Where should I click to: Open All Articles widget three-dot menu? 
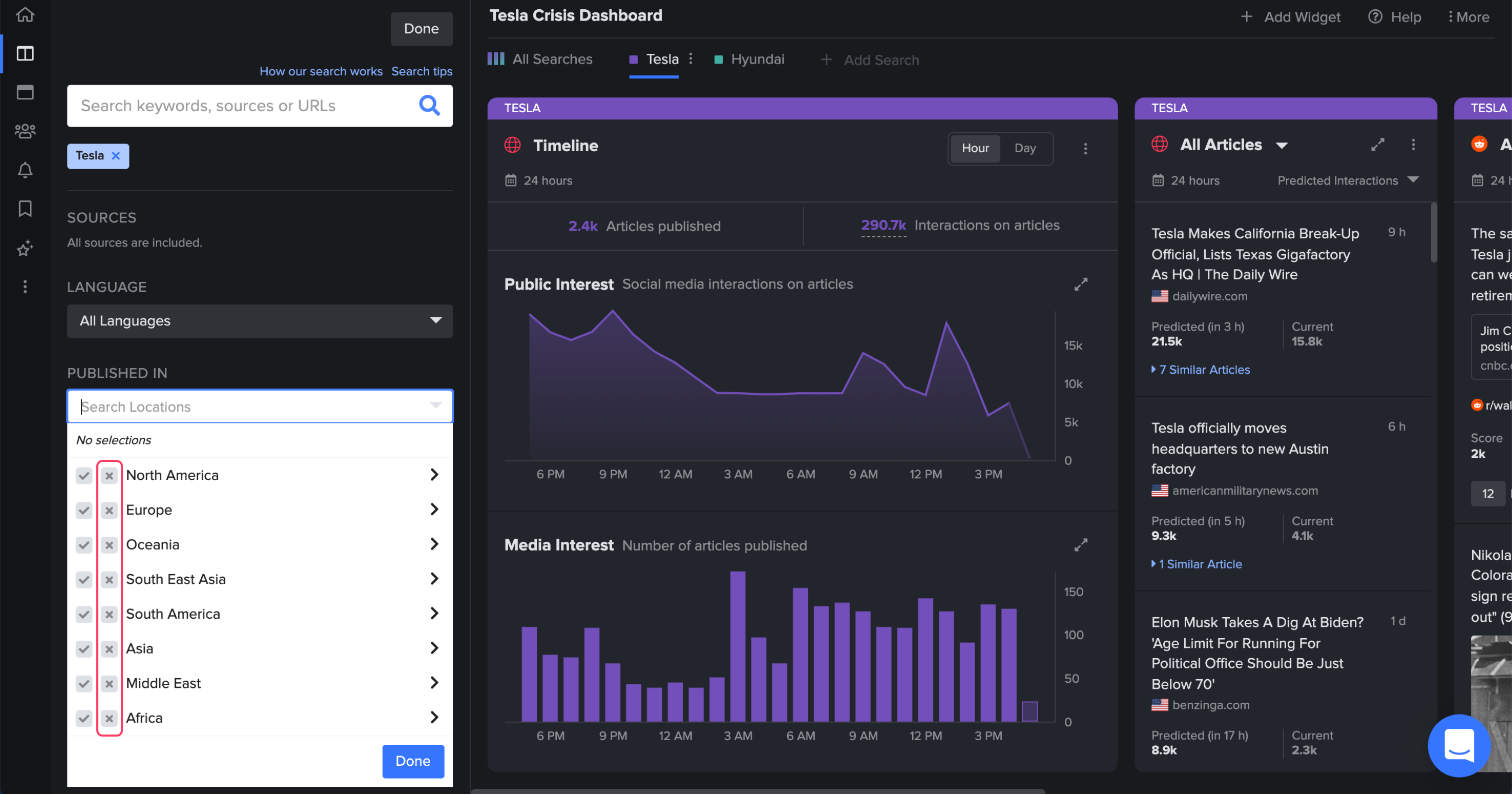1413,145
